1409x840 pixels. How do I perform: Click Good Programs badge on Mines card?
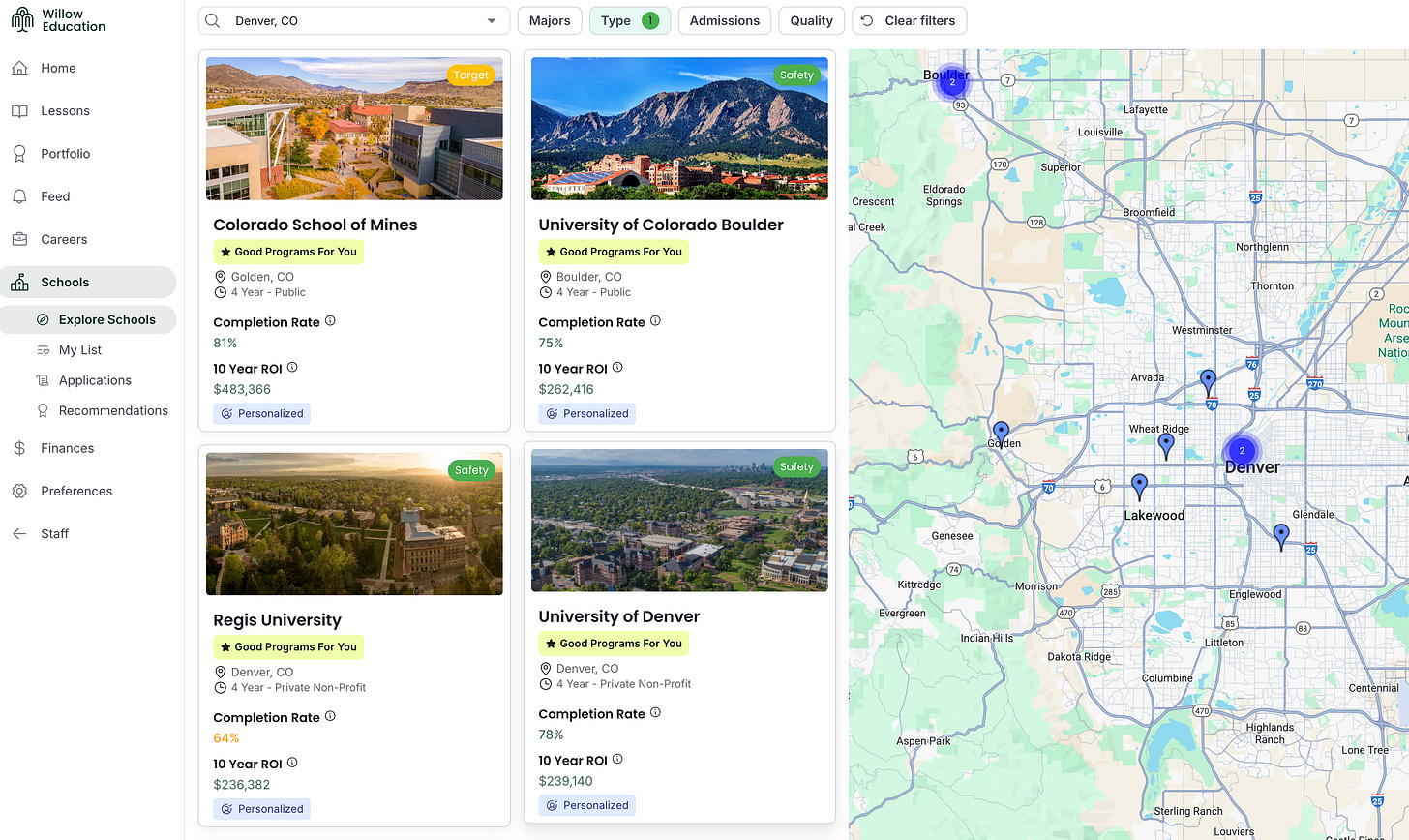(288, 252)
